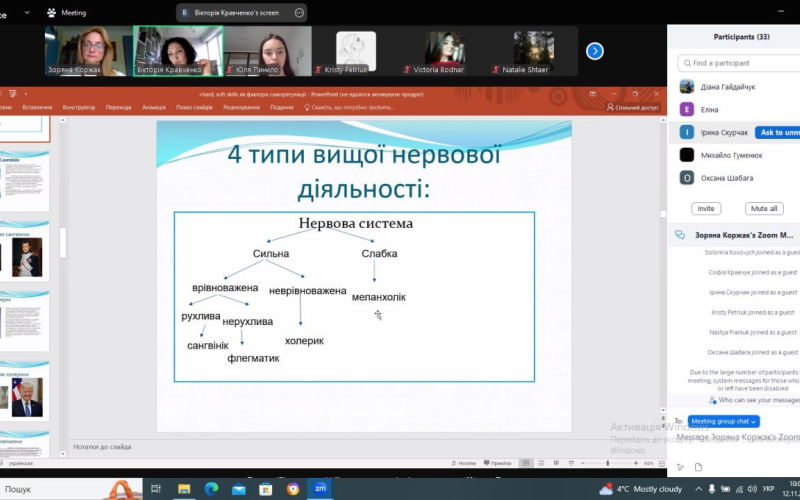The image size is (800, 500).
Task: Open Mail app in taskbar
Action: (238, 489)
